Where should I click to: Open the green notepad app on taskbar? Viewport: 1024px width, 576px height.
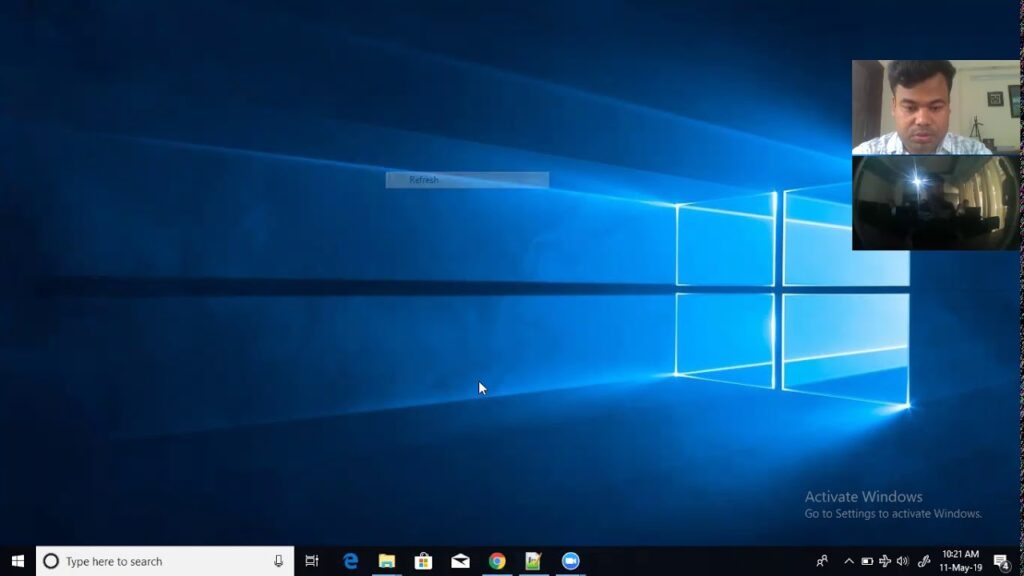click(534, 561)
